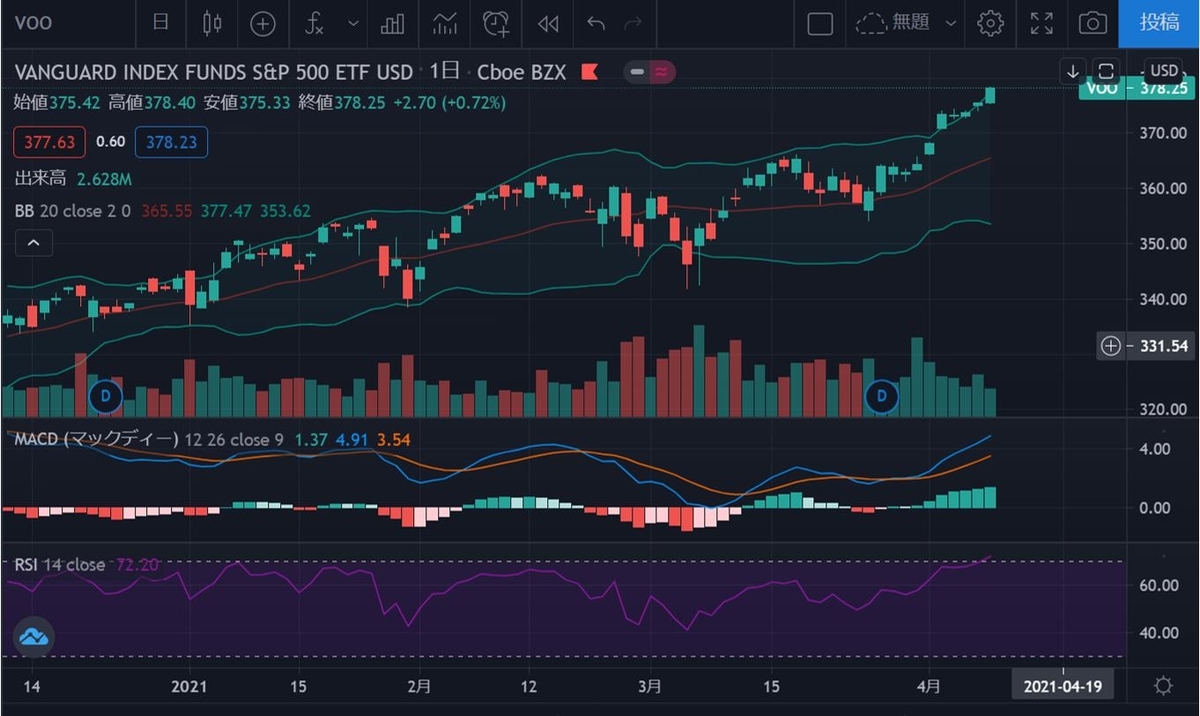
Task: Create an alert with alarm clock icon
Action: pyautogui.click(x=496, y=23)
